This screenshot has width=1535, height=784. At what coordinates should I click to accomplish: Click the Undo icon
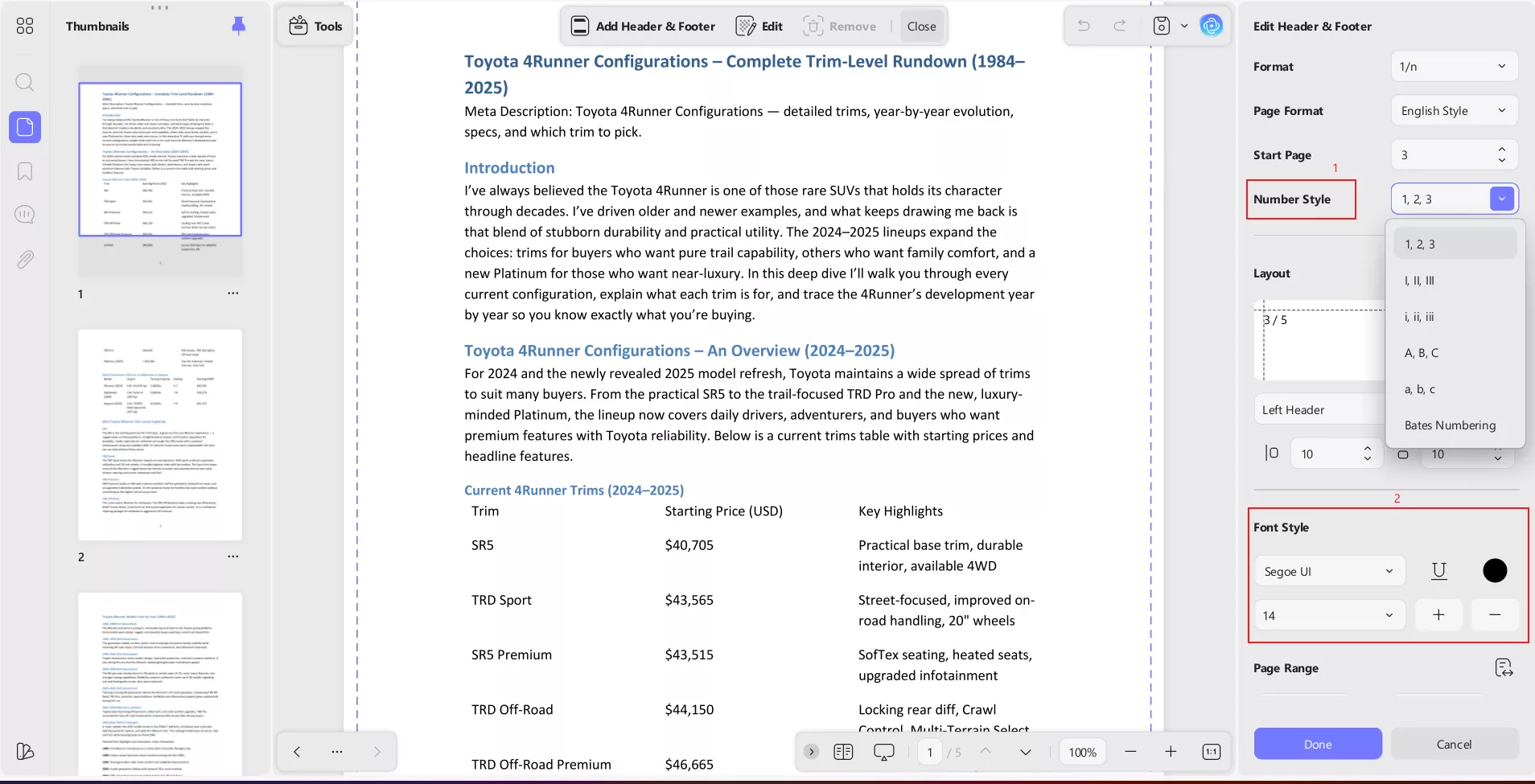[1083, 25]
